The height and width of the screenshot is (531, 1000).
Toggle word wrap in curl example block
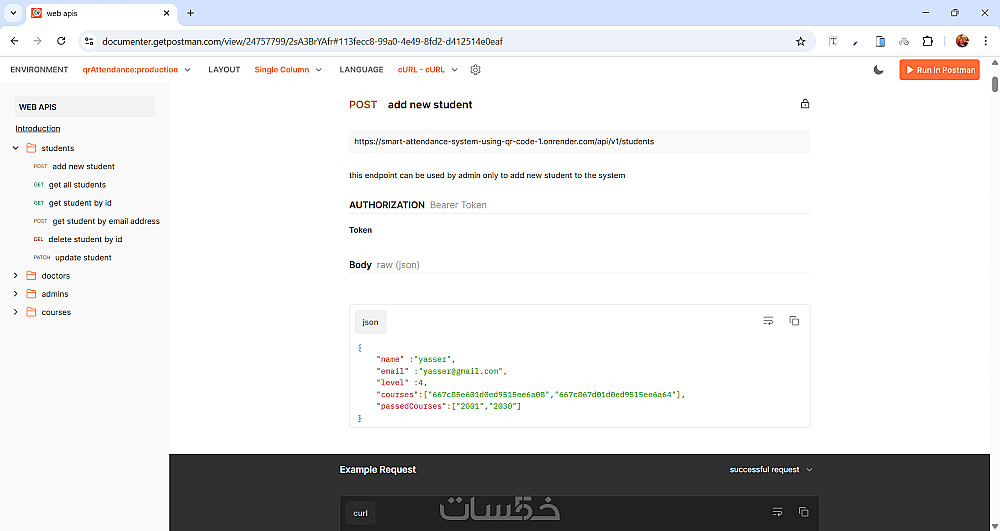click(x=777, y=512)
